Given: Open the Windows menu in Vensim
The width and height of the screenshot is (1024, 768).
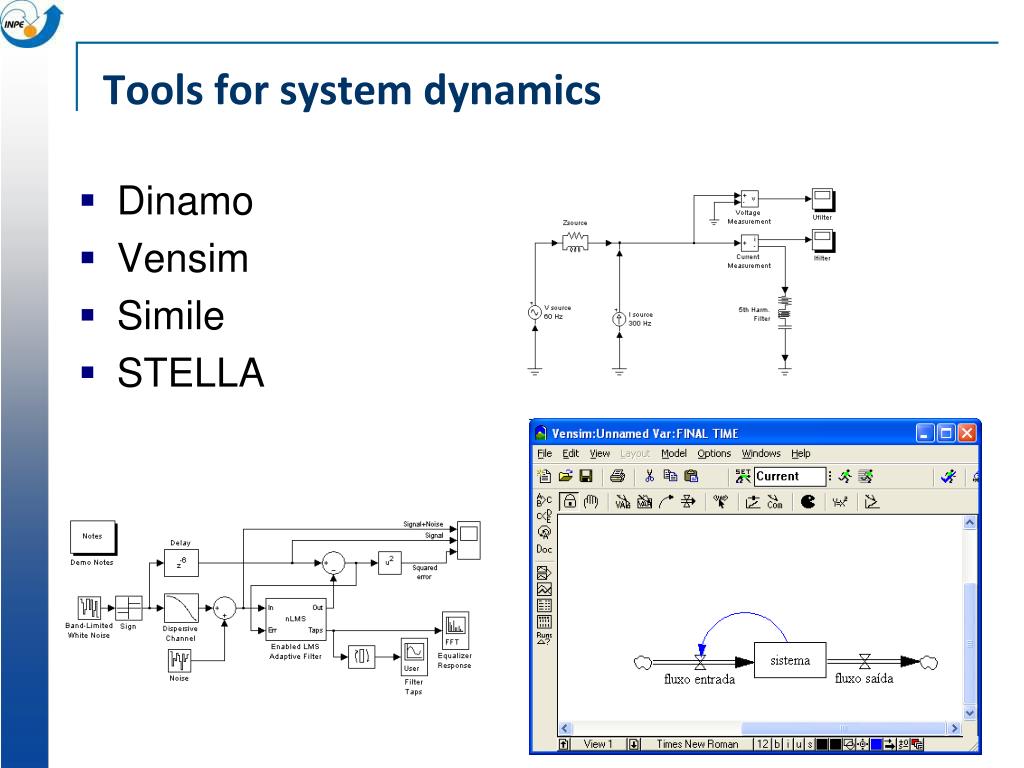Looking at the screenshot, I should tap(761, 453).
